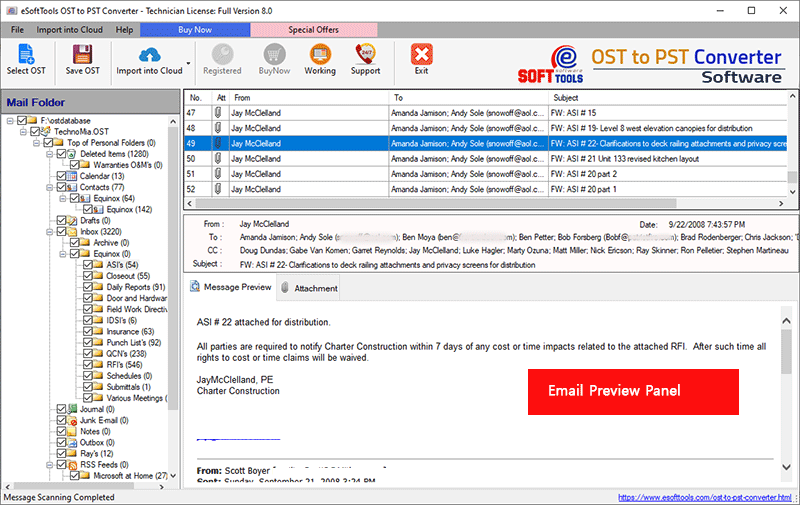Screen dimensions: 800x505
Task: Switch to the Attachment tab
Action: 309,288
